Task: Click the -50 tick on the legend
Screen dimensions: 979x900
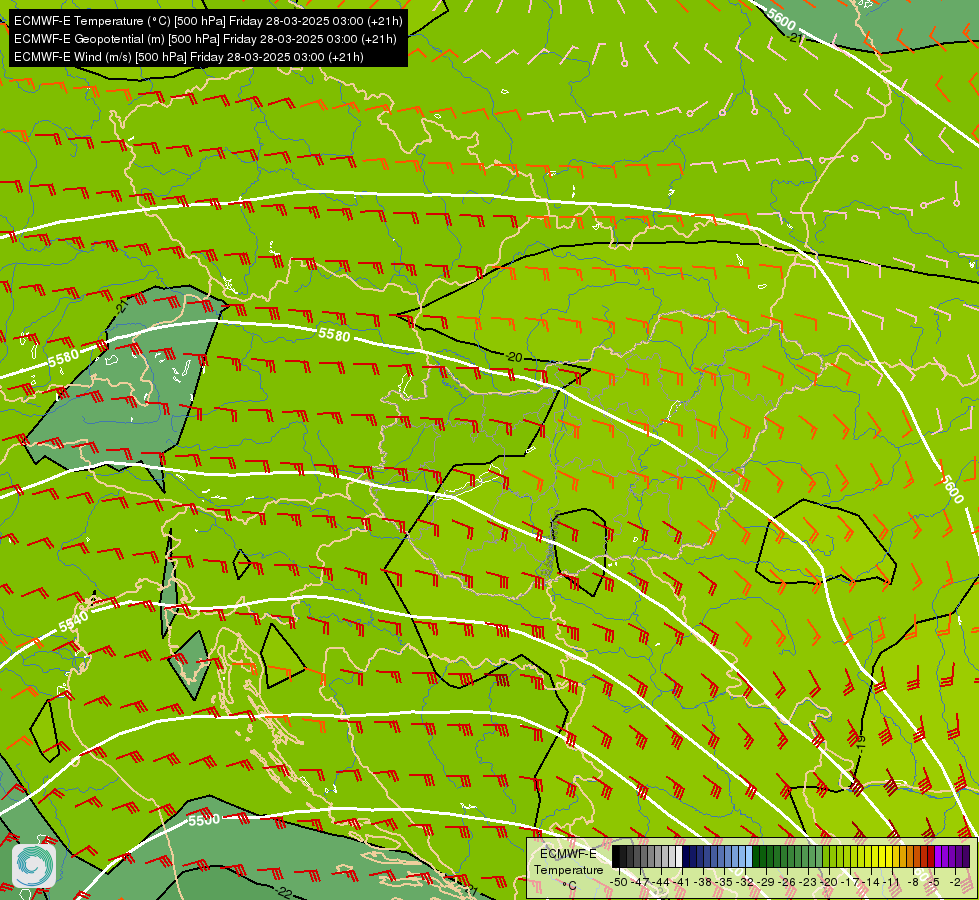Action: 619,882
